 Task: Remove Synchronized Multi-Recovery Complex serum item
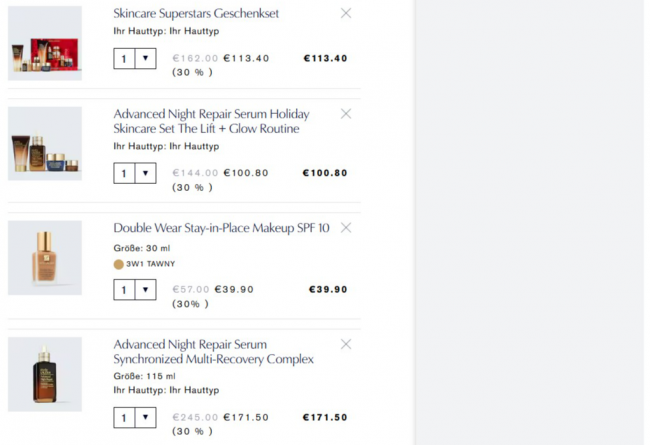346,344
